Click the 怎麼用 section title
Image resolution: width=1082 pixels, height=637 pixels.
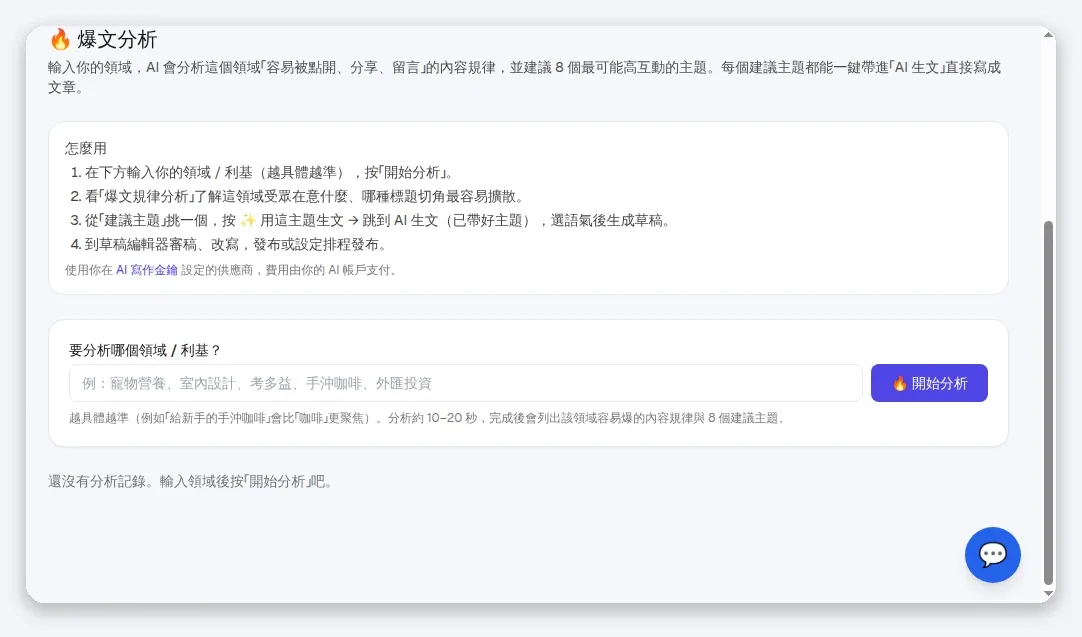point(86,148)
